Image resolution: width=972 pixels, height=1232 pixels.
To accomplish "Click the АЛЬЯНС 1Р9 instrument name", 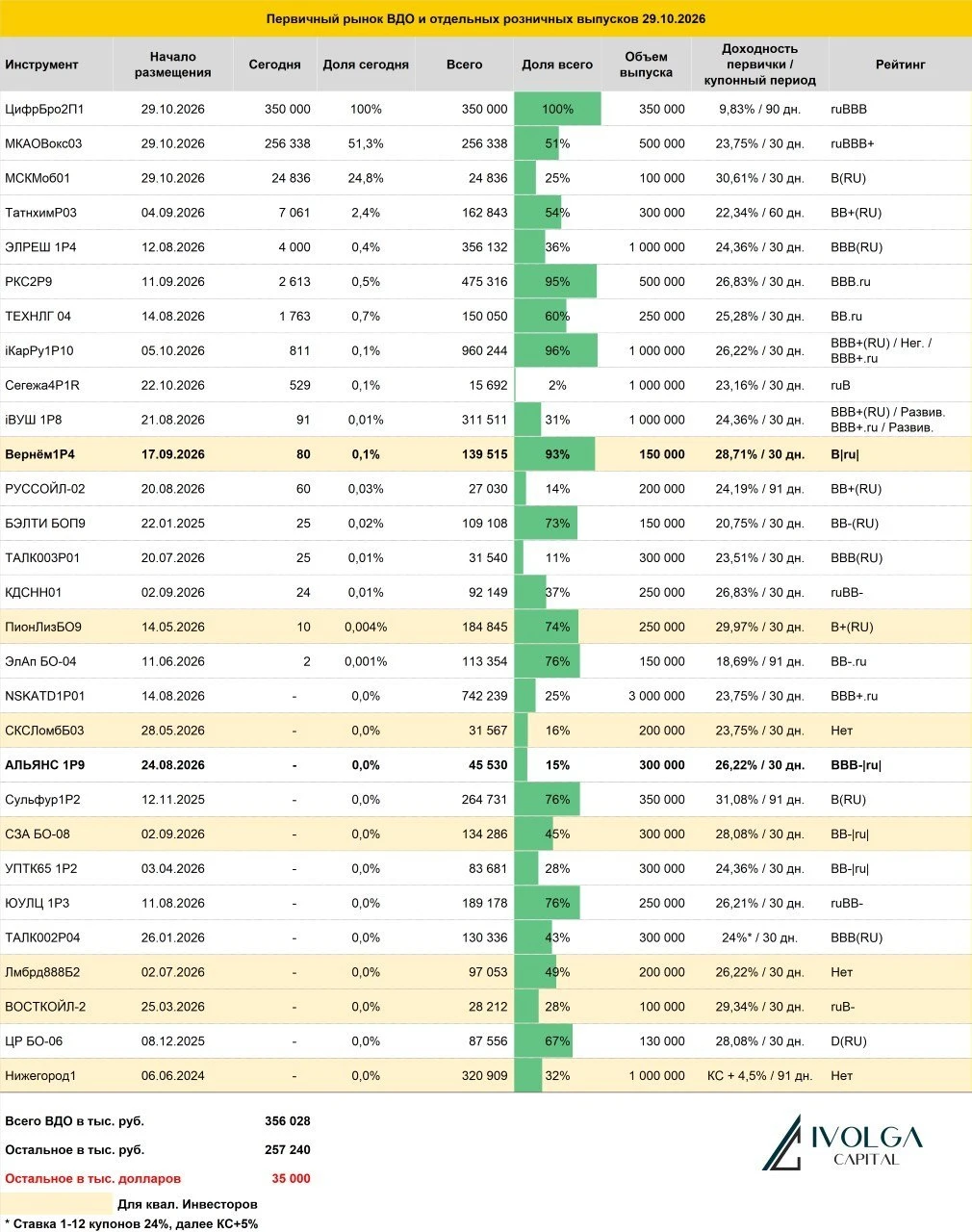I will click(x=45, y=765).
